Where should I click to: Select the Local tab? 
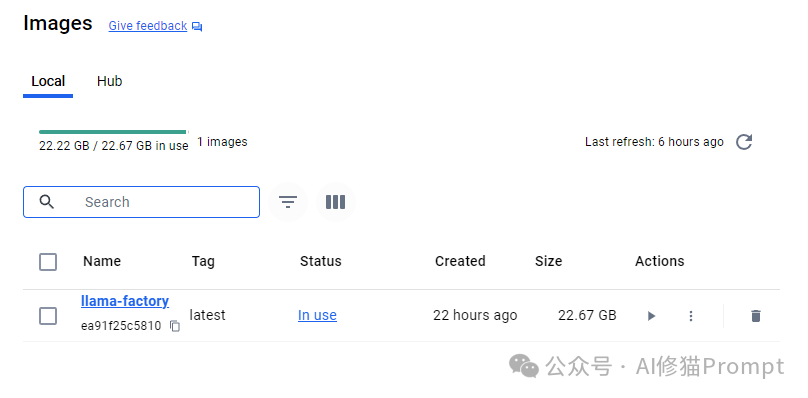[48, 81]
